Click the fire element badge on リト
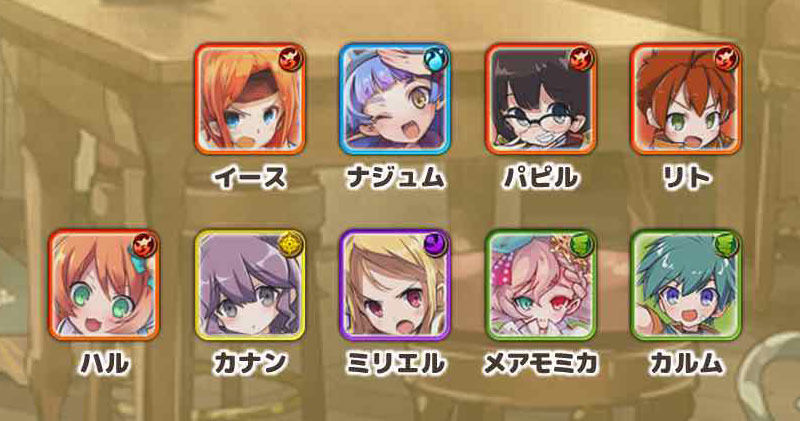 pyautogui.click(x=727, y=58)
